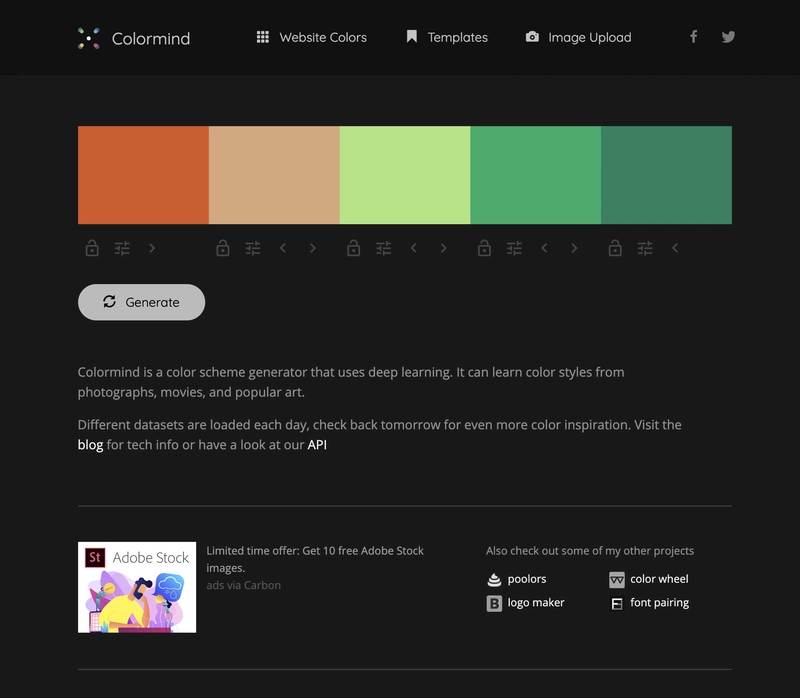800x698 pixels.
Task: Move orange color right with arrow
Action: click(x=152, y=248)
